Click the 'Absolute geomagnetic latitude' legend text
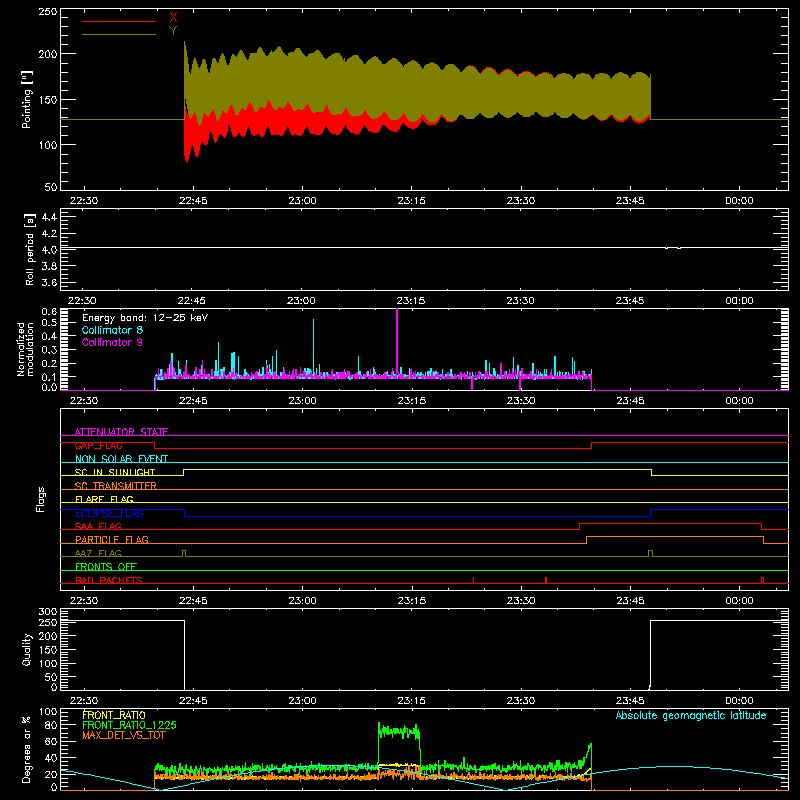This screenshot has width=800, height=800. pos(691,715)
